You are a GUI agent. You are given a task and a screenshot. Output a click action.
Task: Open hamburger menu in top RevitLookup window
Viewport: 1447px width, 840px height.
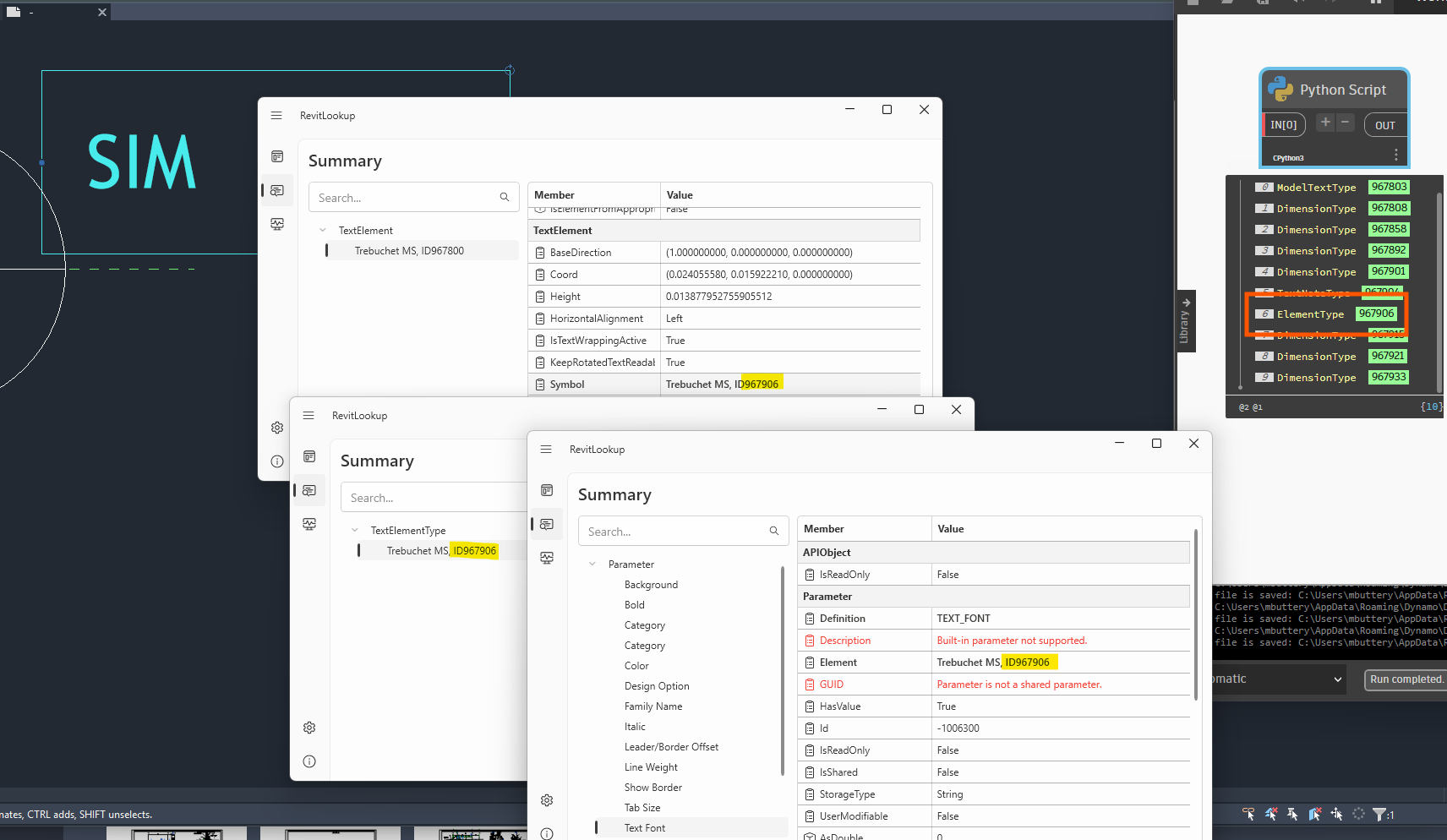[x=276, y=116]
